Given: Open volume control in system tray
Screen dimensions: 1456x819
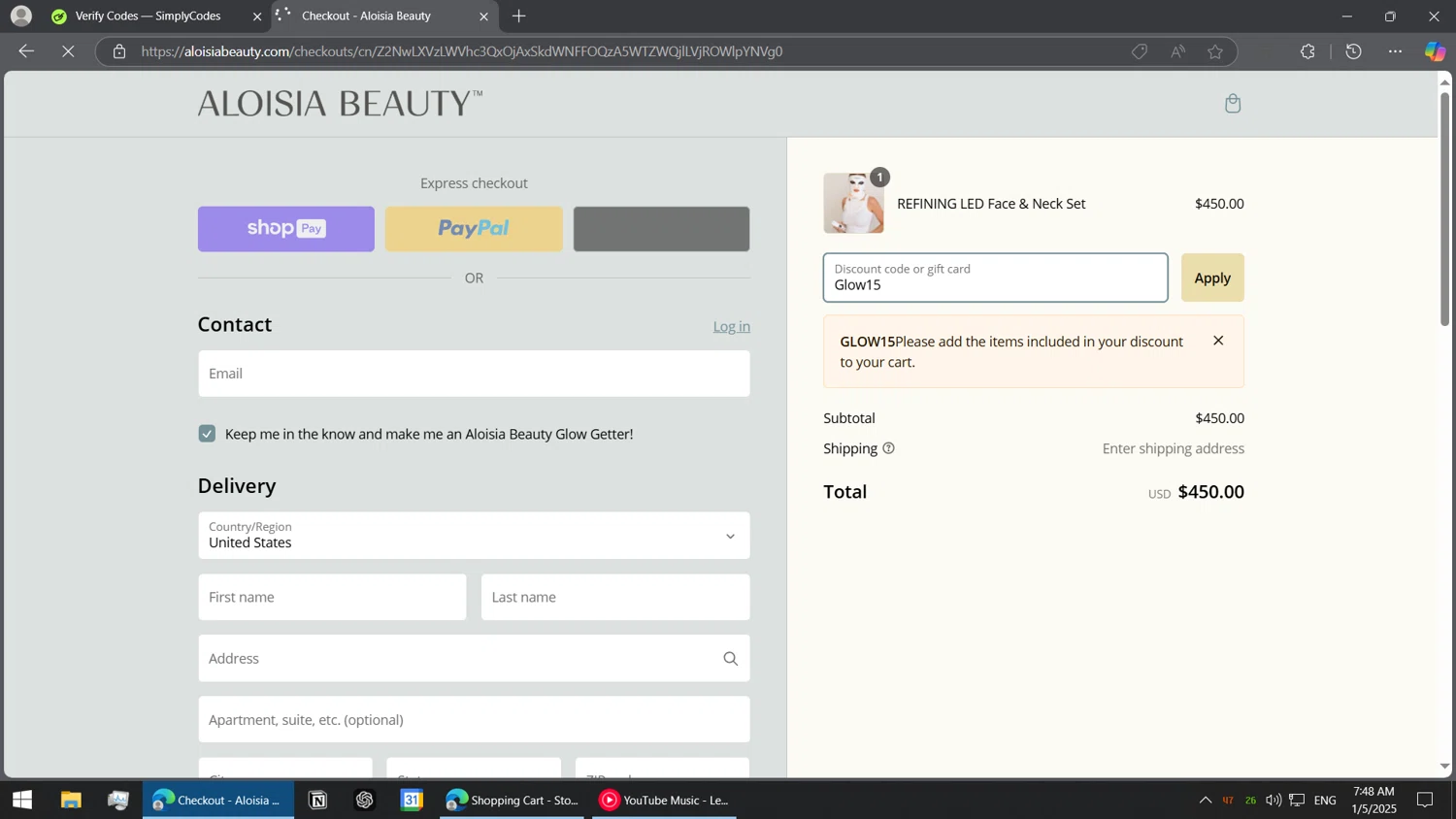Looking at the screenshot, I should 1274,801.
